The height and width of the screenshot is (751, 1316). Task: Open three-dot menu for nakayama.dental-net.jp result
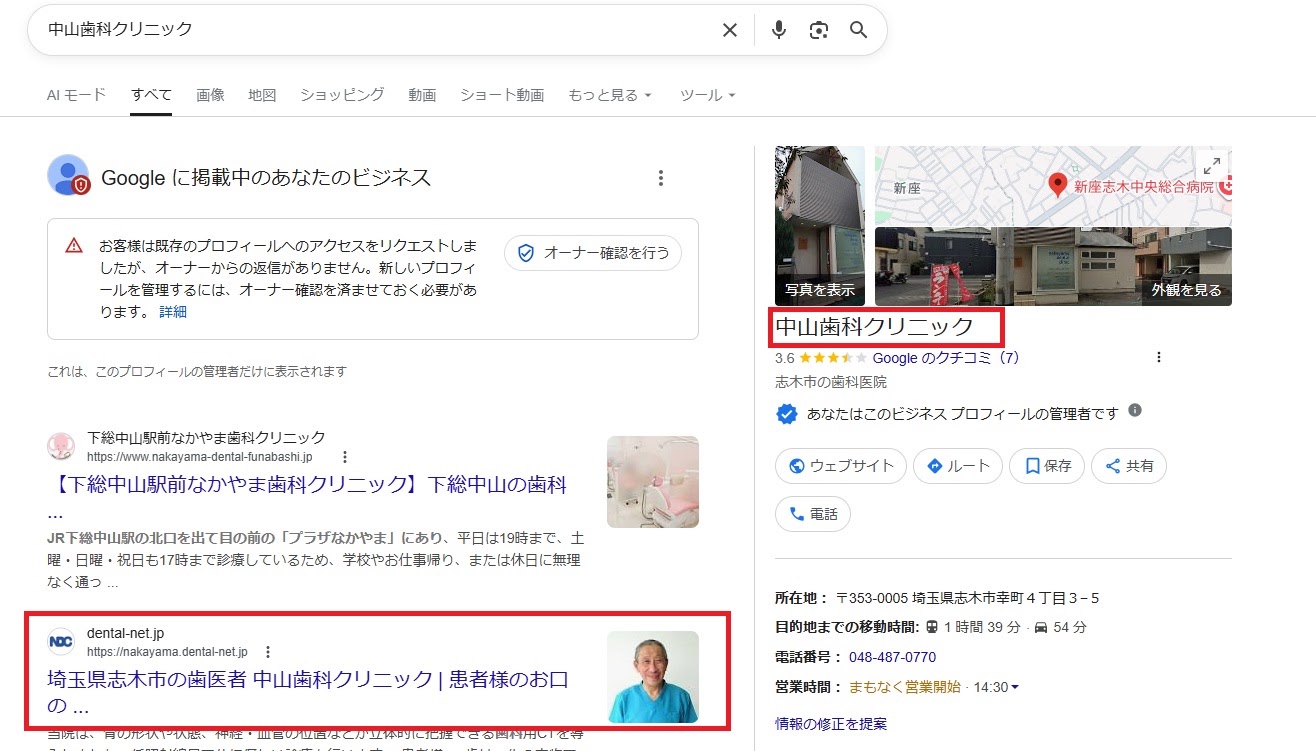(267, 652)
